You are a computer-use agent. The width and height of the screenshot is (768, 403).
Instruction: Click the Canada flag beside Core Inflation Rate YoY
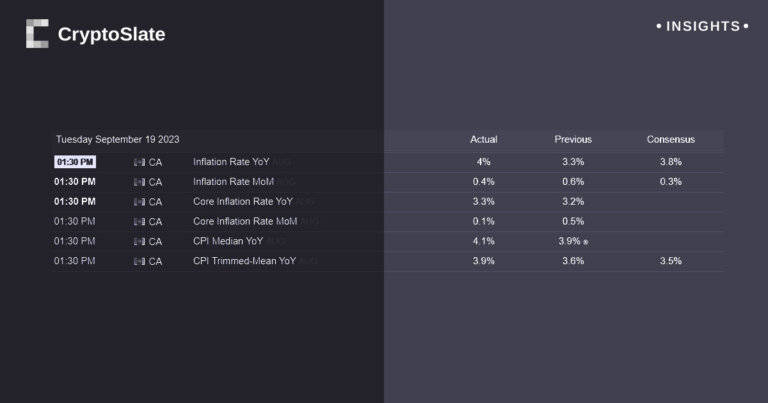139,201
